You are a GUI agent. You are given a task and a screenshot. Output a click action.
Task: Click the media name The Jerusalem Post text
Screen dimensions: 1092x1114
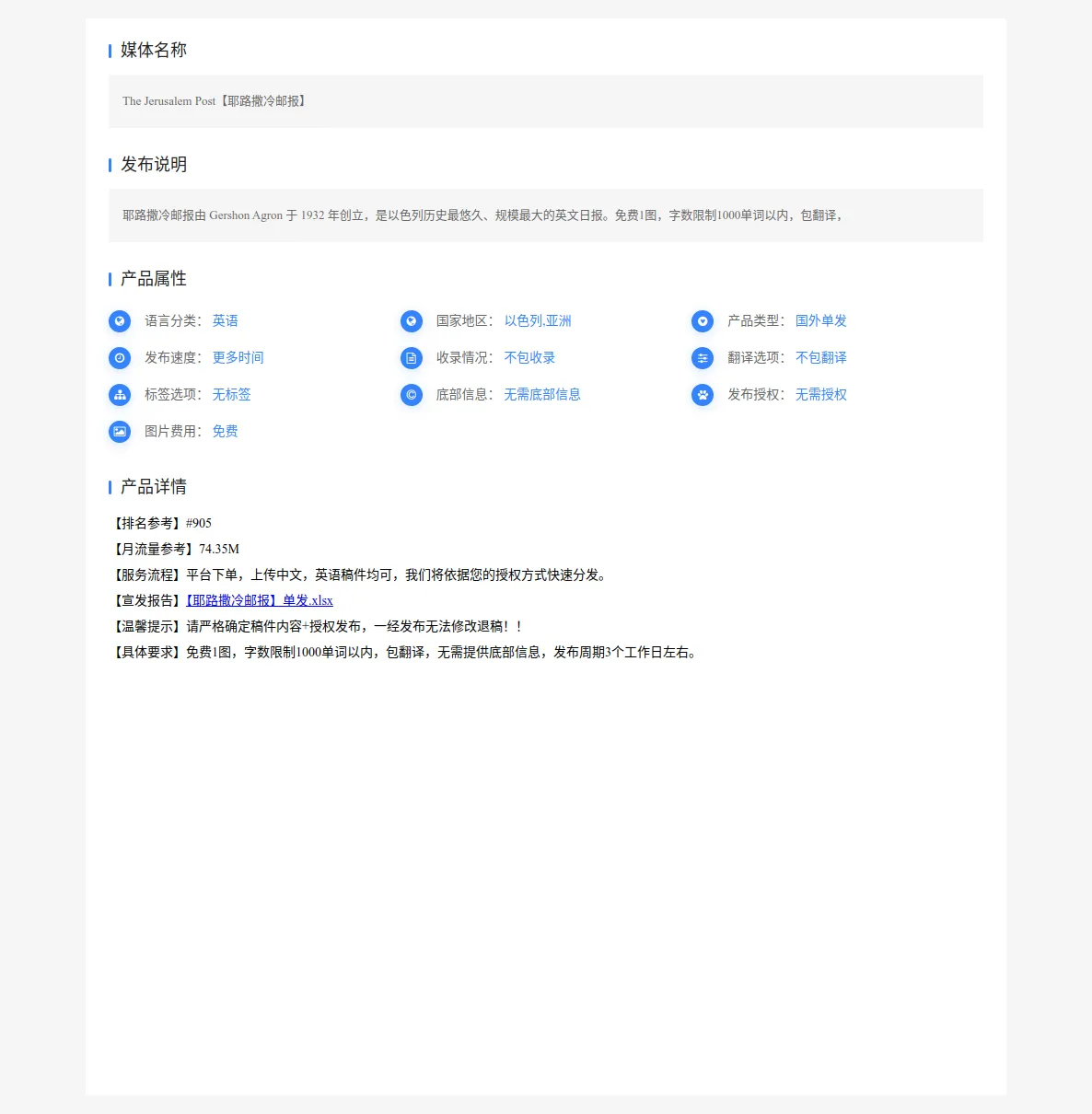215,101
